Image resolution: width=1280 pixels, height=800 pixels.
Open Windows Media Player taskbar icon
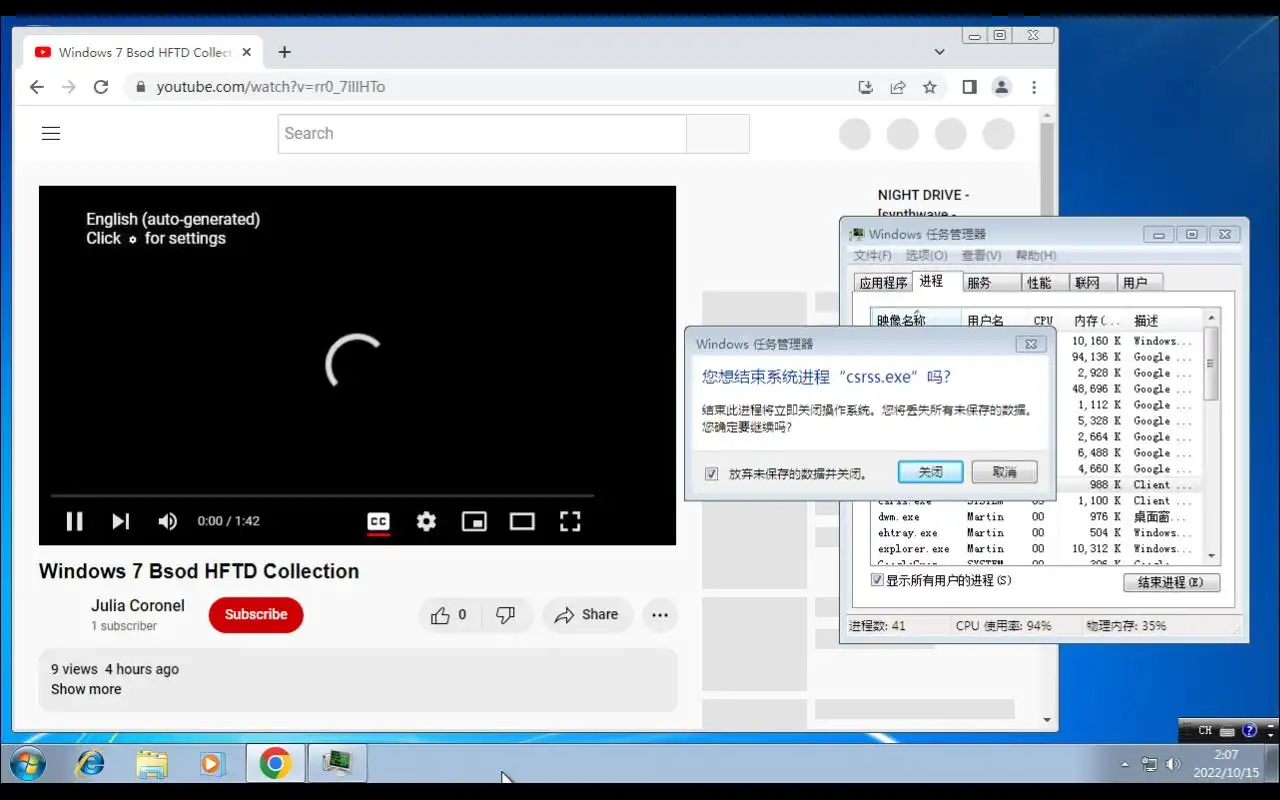tap(212, 764)
